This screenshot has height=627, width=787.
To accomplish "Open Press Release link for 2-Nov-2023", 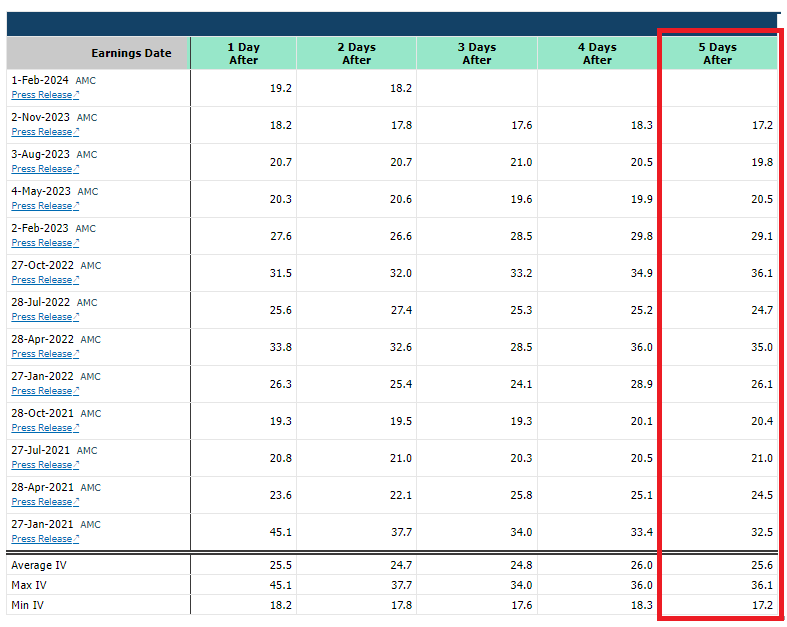I will (x=45, y=132).
